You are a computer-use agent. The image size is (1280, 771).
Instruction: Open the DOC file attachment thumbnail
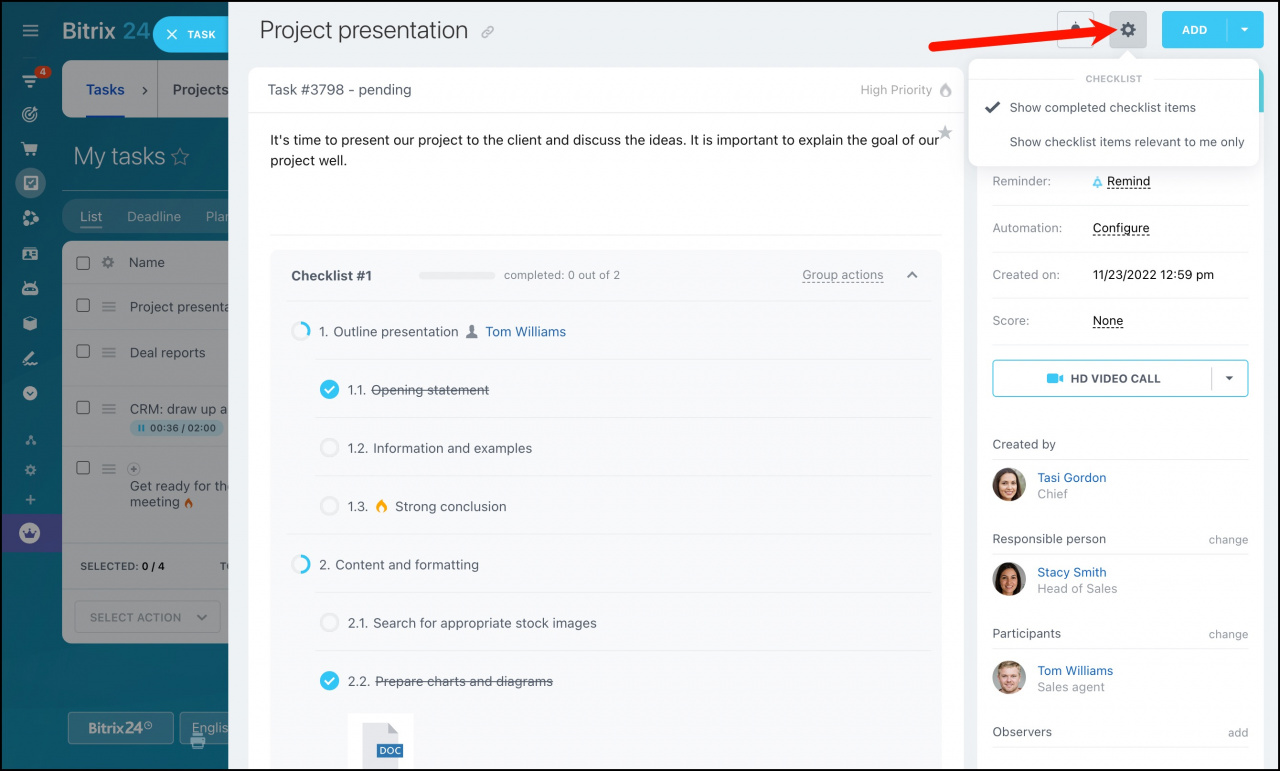click(x=380, y=741)
